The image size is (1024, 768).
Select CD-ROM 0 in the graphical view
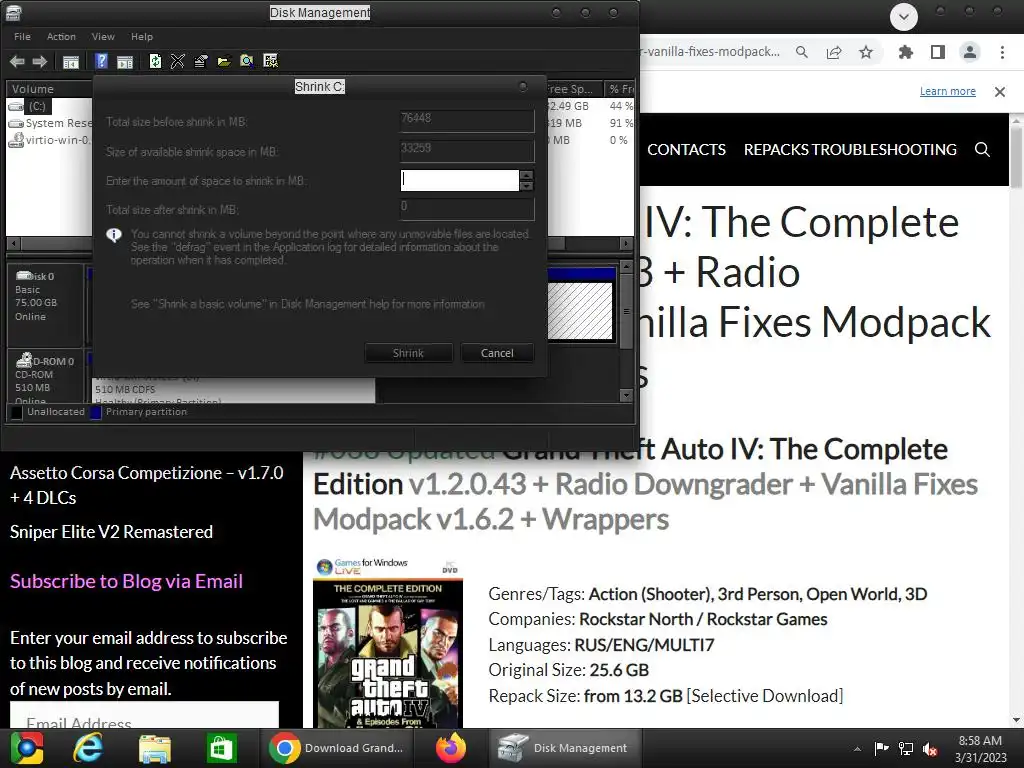coord(45,377)
